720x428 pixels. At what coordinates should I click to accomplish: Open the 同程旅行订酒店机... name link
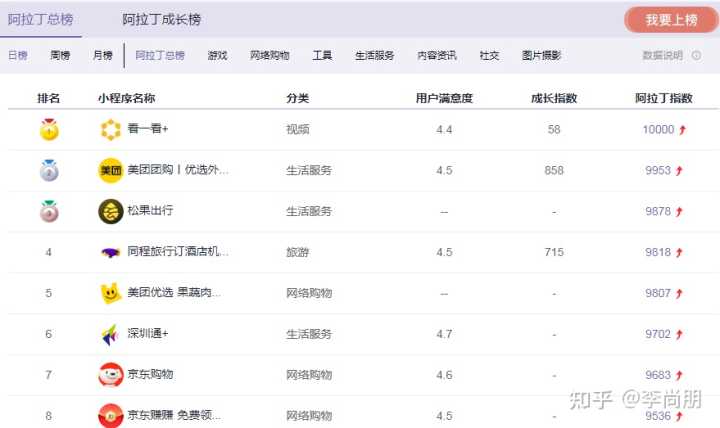click(x=178, y=251)
